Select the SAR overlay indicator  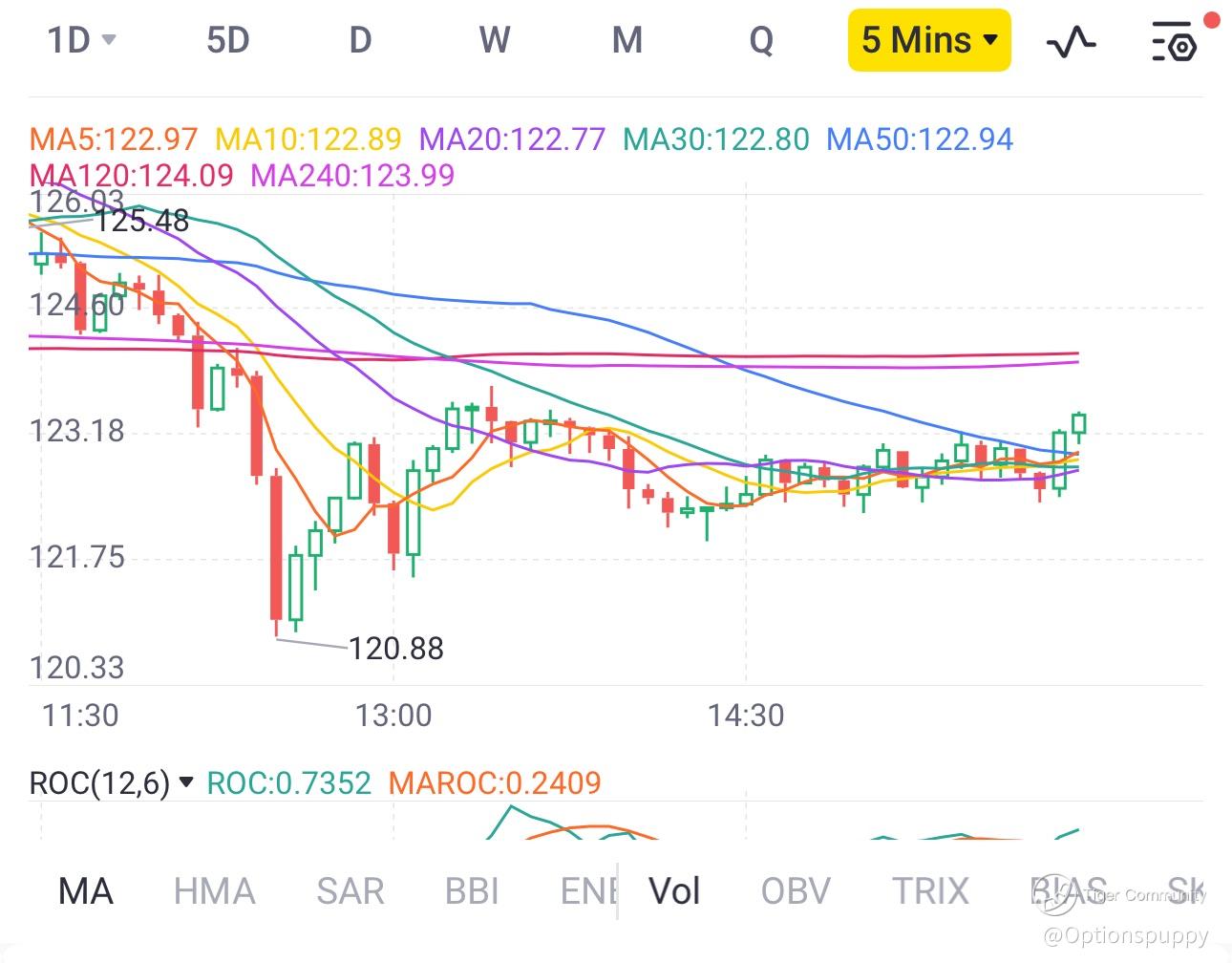coord(350,891)
